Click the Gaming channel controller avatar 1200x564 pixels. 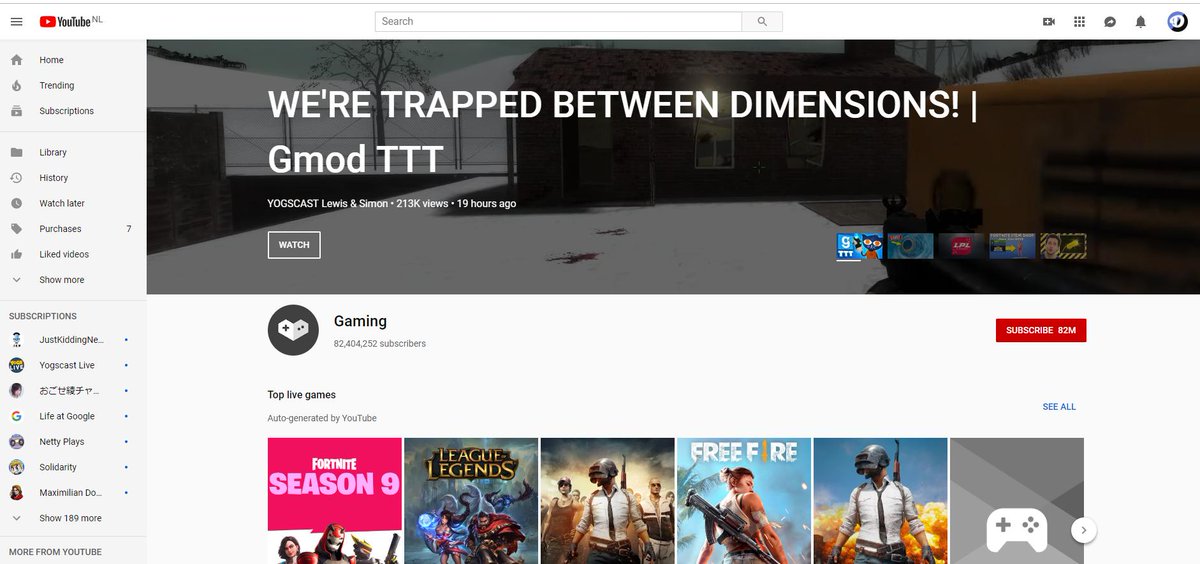point(293,330)
